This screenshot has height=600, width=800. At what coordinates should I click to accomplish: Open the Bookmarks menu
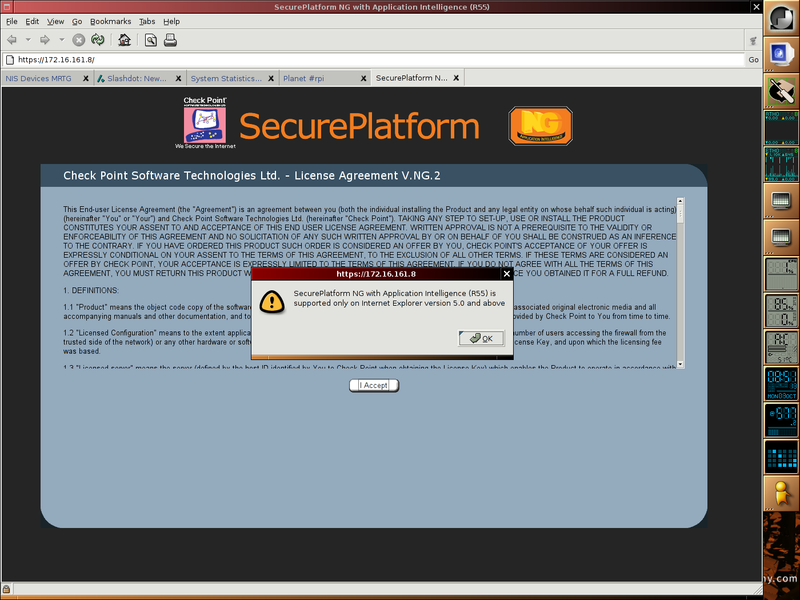coord(110,21)
